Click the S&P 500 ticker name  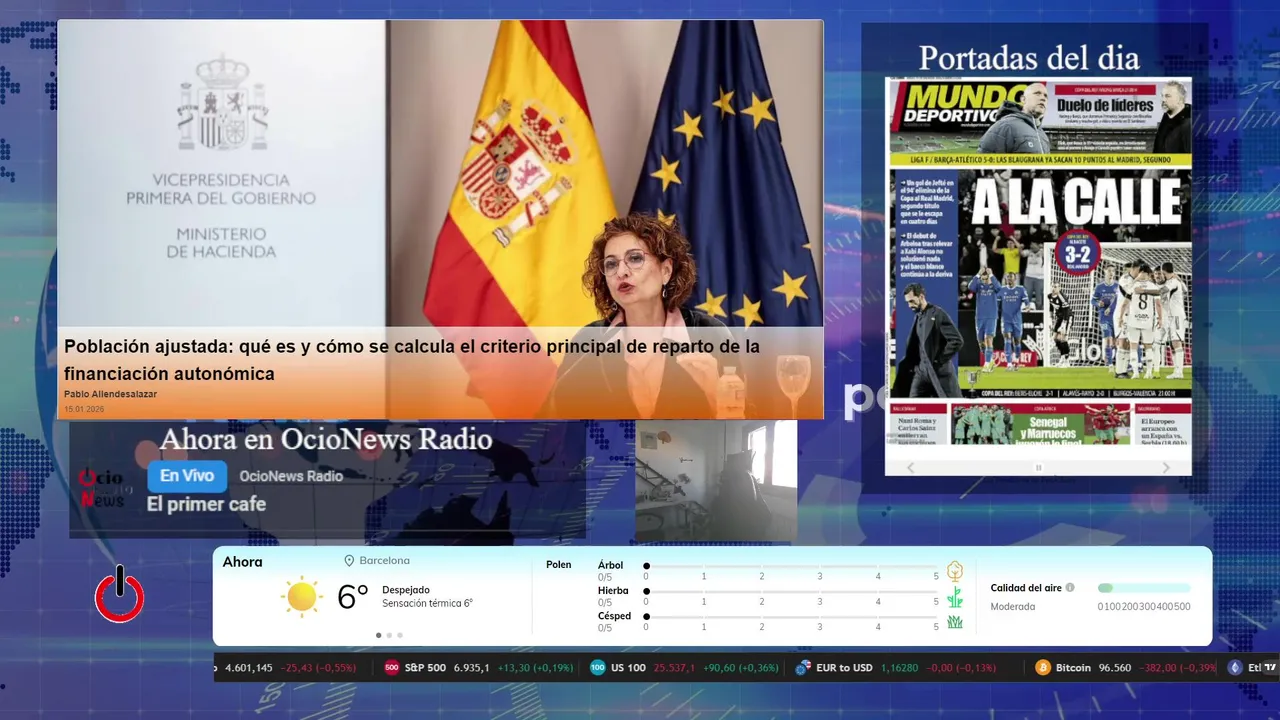425,668
